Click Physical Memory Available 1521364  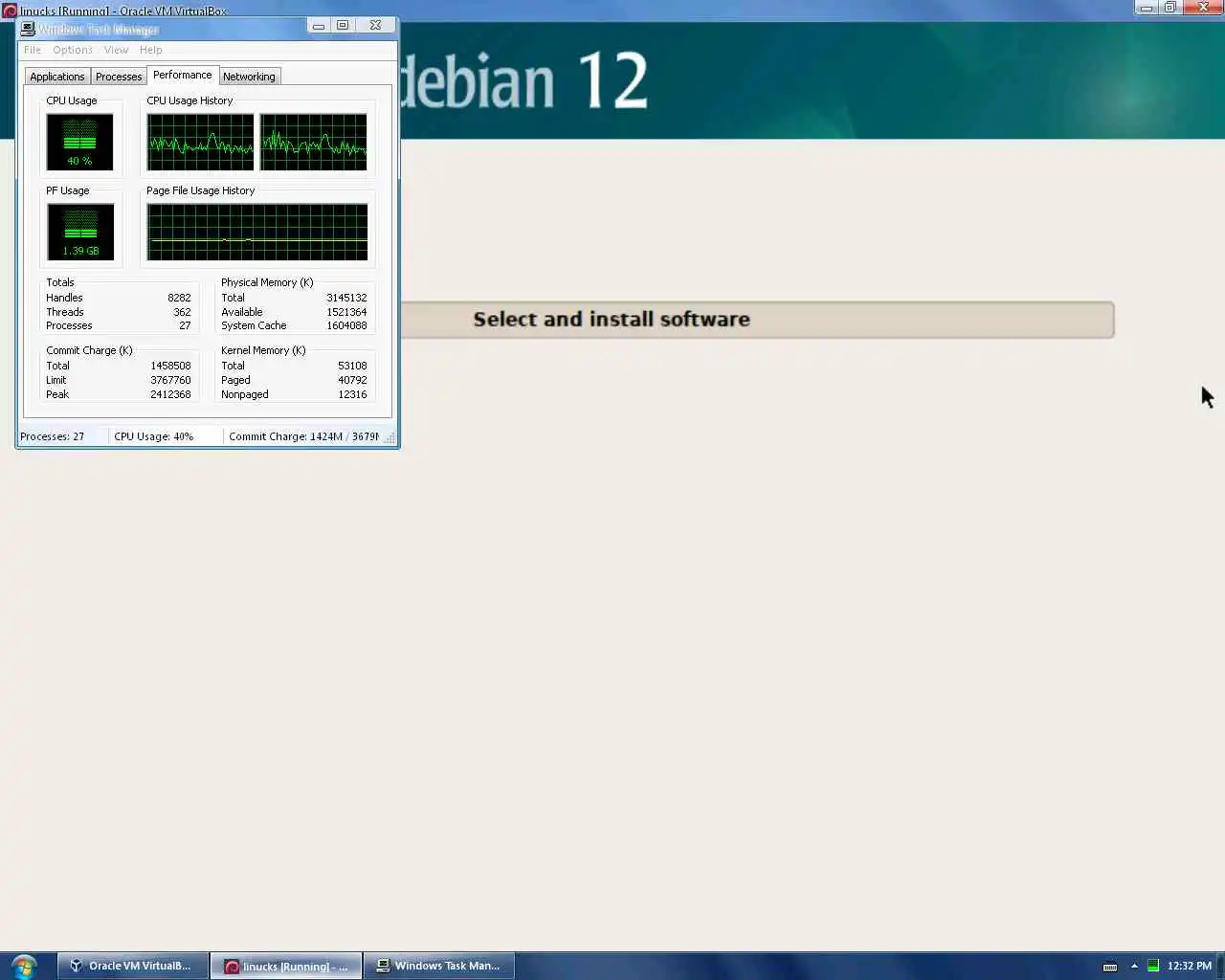346,312
